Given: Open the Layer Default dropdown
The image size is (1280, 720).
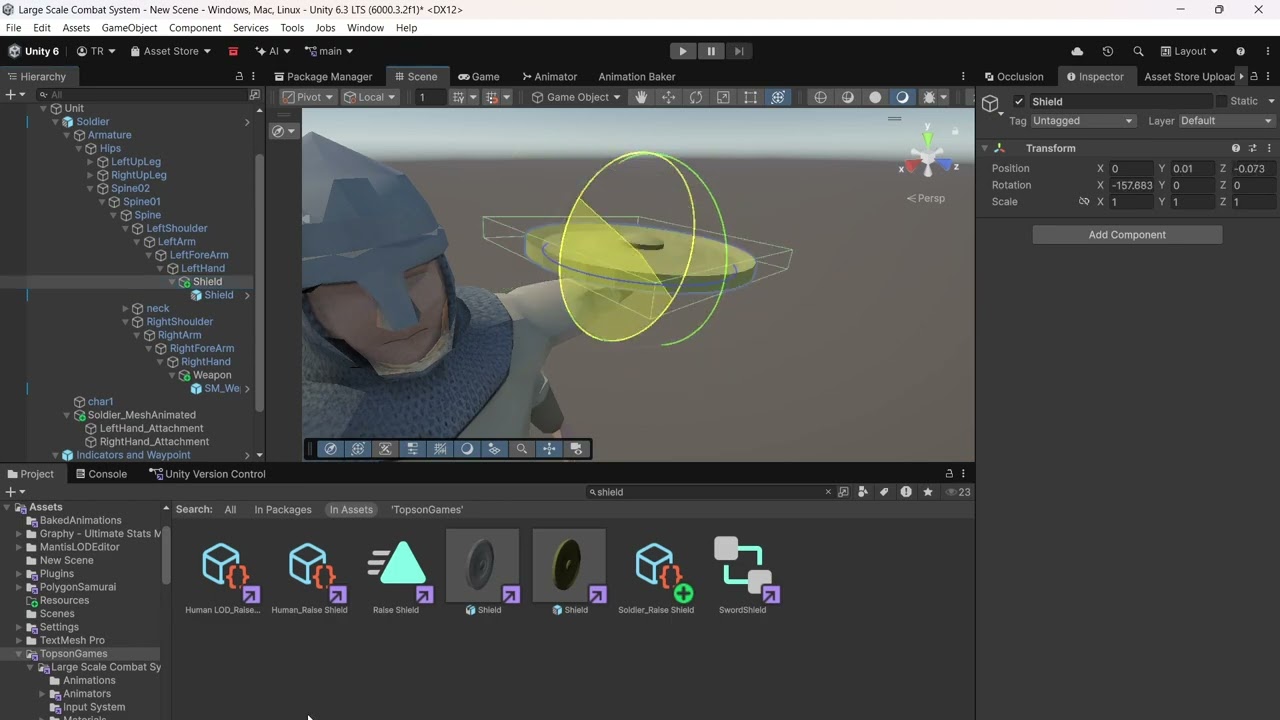Looking at the screenshot, I should 1227,121.
